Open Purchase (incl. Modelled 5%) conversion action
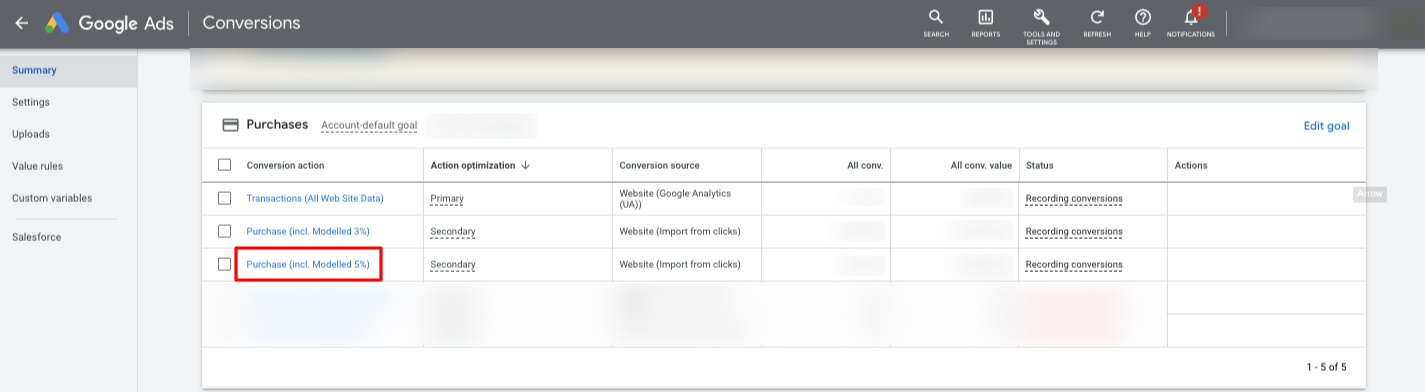Image resolution: width=1425 pixels, height=392 pixels. click(x=308, y=264)
